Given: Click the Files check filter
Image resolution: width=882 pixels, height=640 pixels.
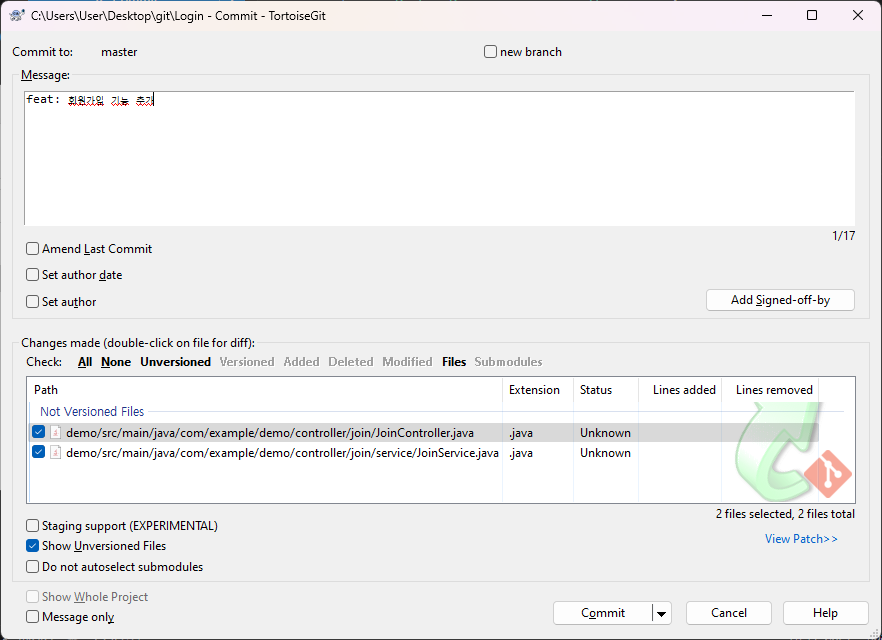Looking at the screenshot, I should 454,362.
